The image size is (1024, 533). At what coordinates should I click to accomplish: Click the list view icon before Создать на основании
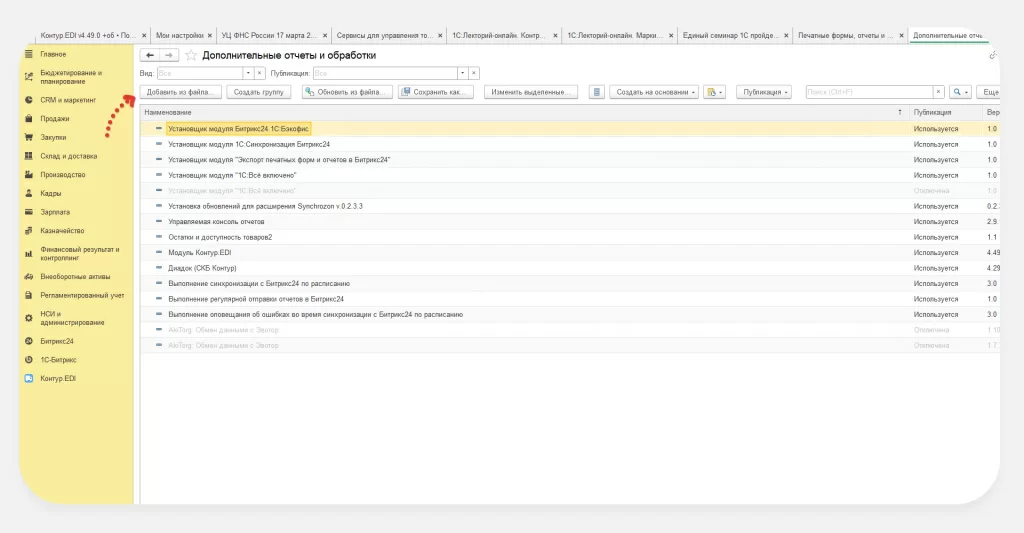coord(597,92)
